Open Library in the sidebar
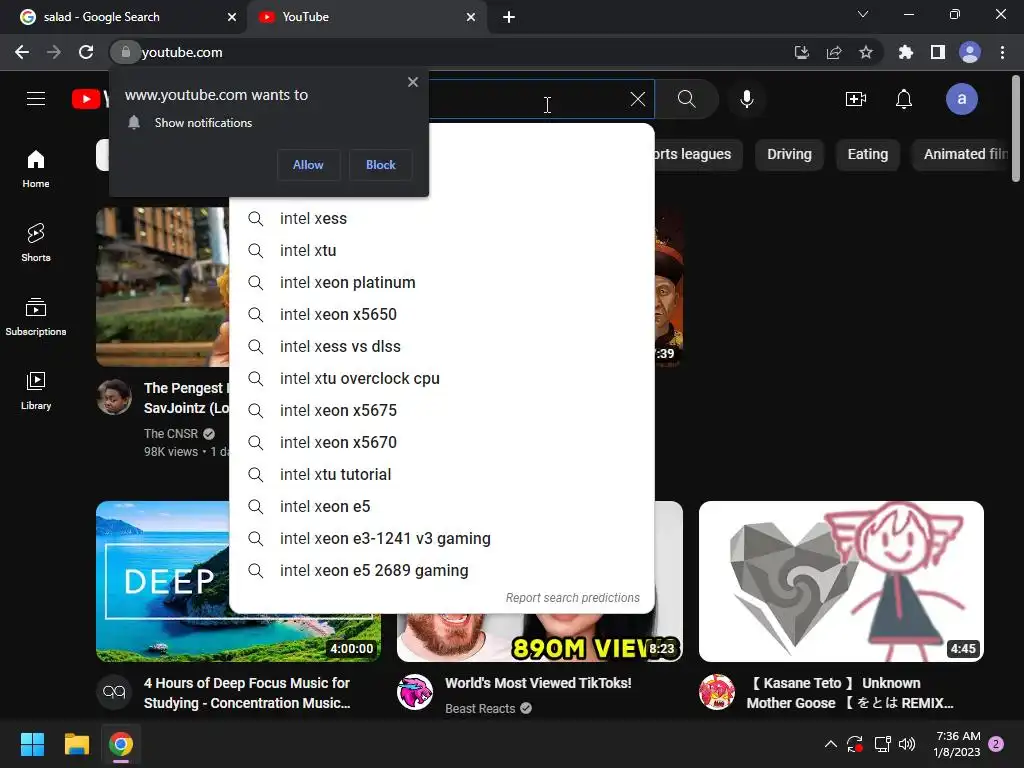 36,390
